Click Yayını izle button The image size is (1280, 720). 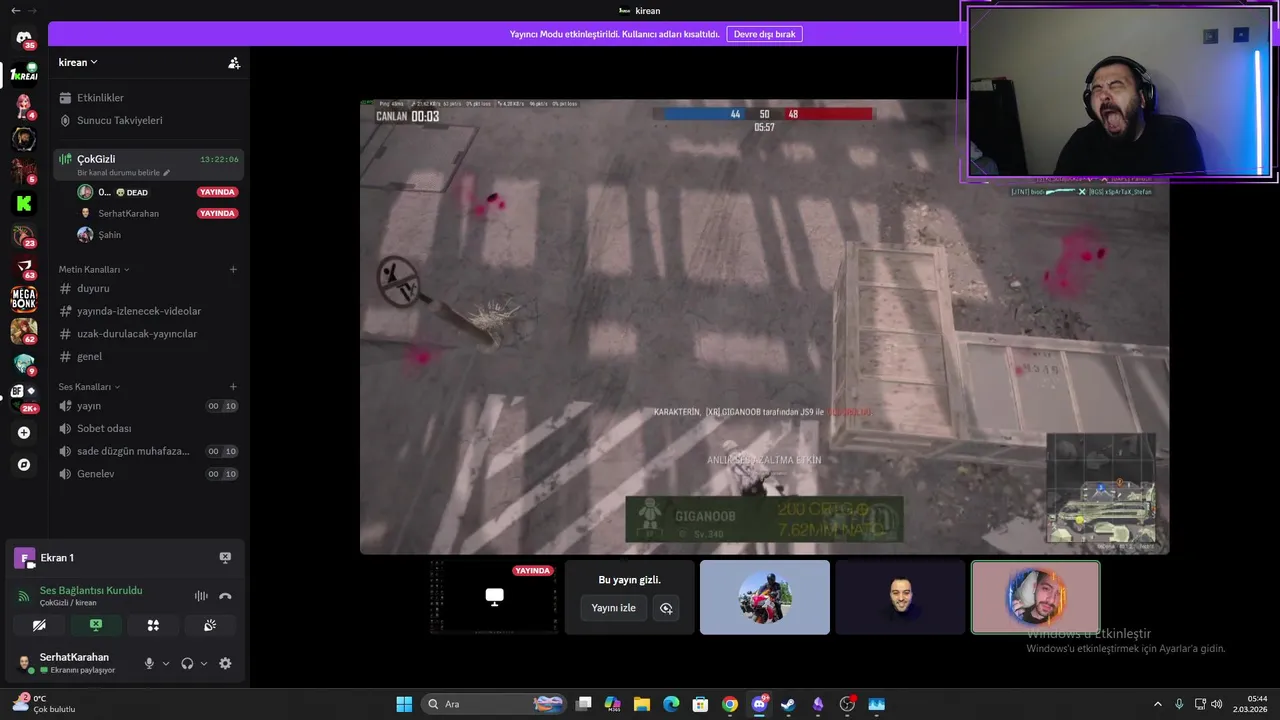(614, 608)
